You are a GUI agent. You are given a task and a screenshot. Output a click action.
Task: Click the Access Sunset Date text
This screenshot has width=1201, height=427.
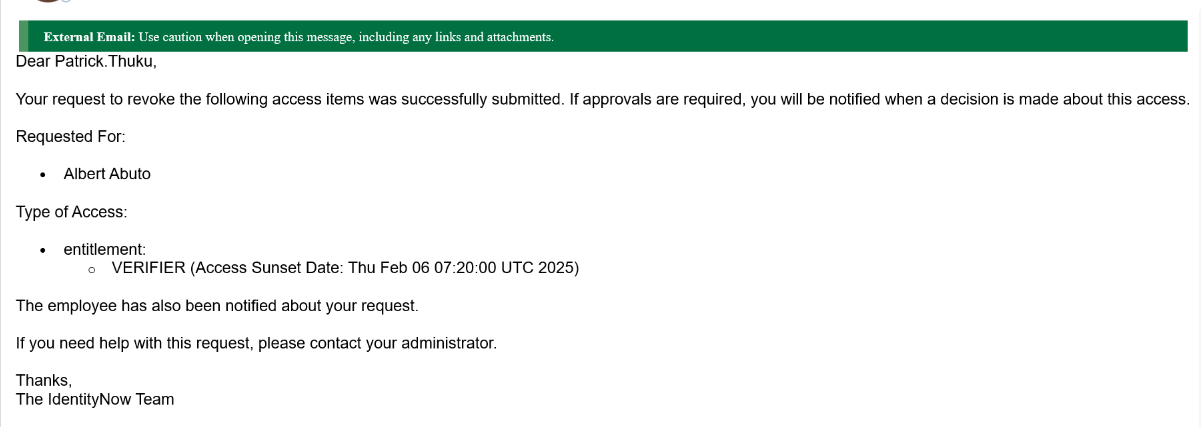[x=385, y=268]
